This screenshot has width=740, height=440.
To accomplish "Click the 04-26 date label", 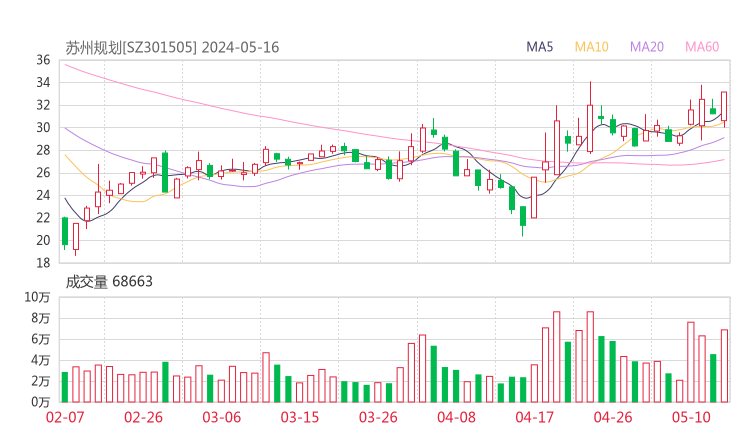I will pos(613,417).
